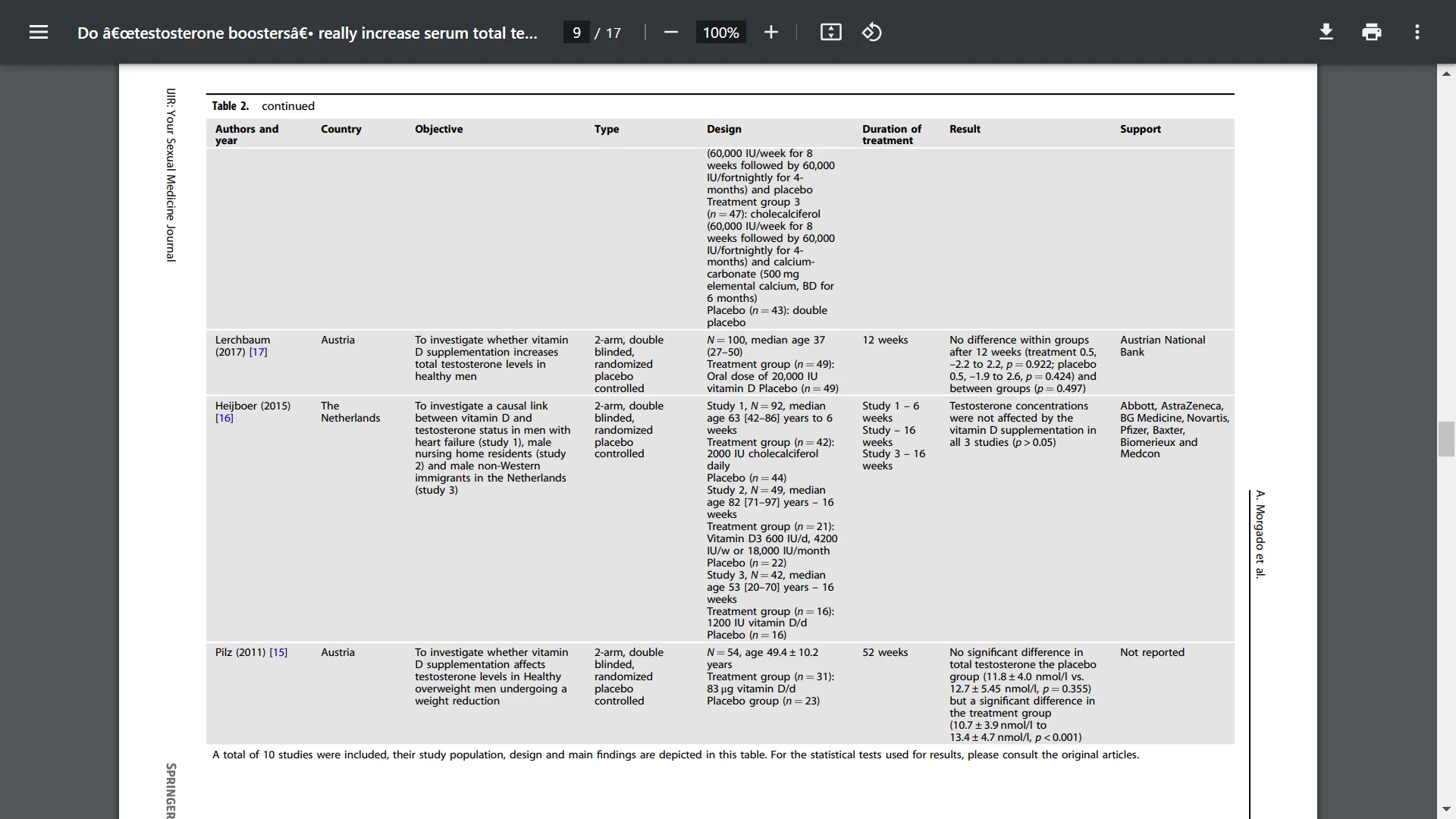Zoom in with the plus button
The image size is (1456, 819).
click(x=770, y=32)
